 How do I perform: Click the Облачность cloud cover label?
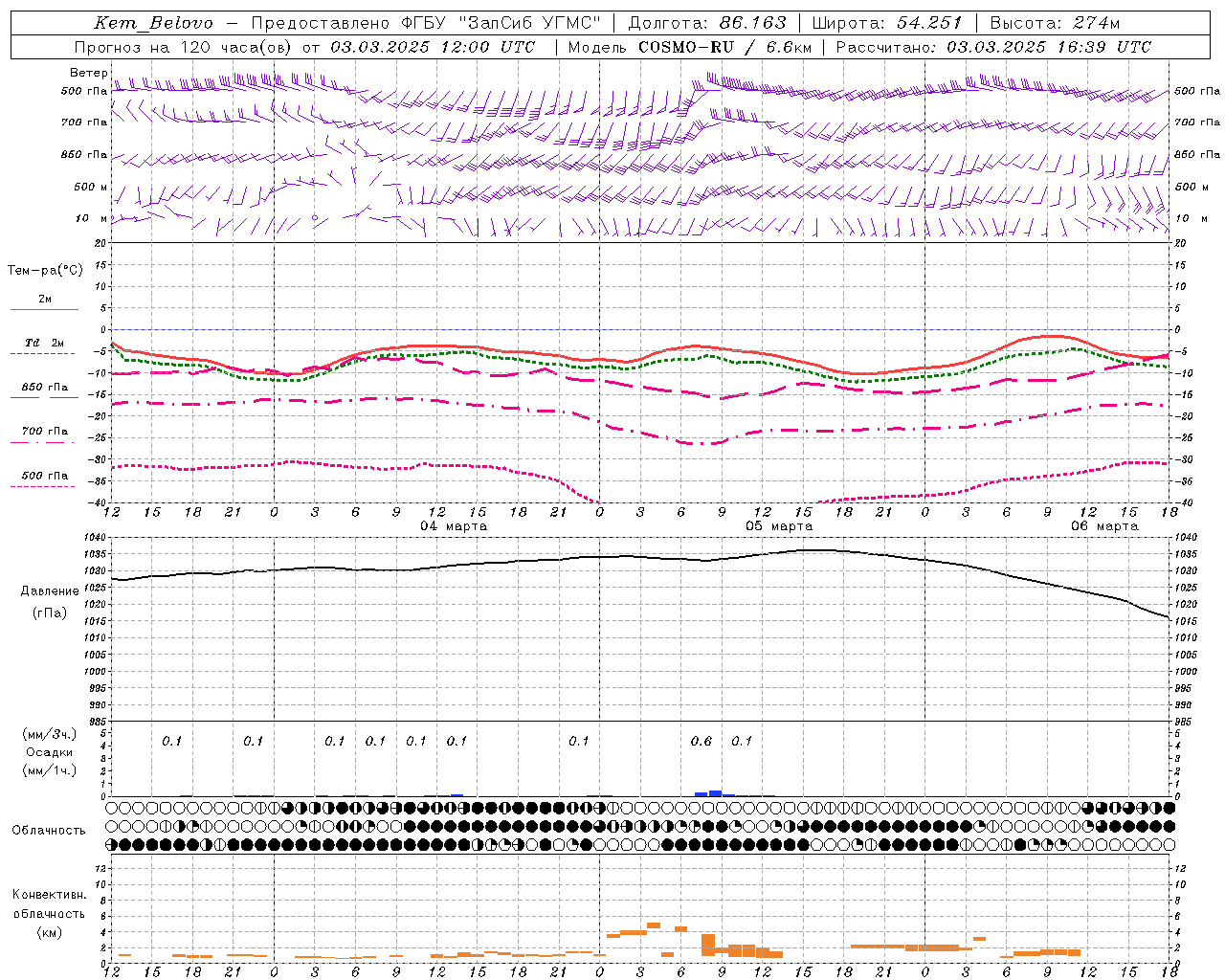click(49, 830)
